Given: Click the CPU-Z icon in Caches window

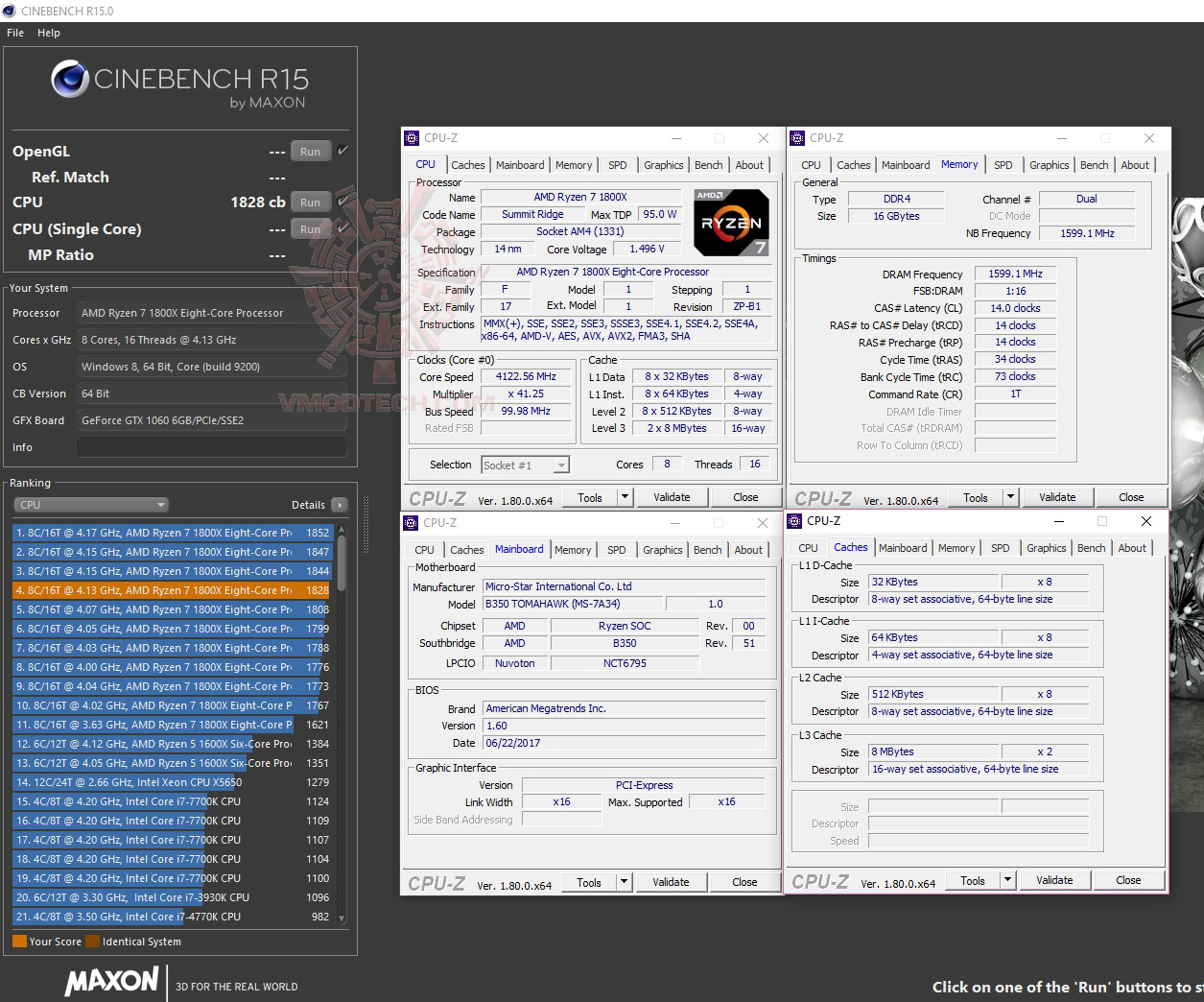Looking at the screenshot, I should point(794,521).
